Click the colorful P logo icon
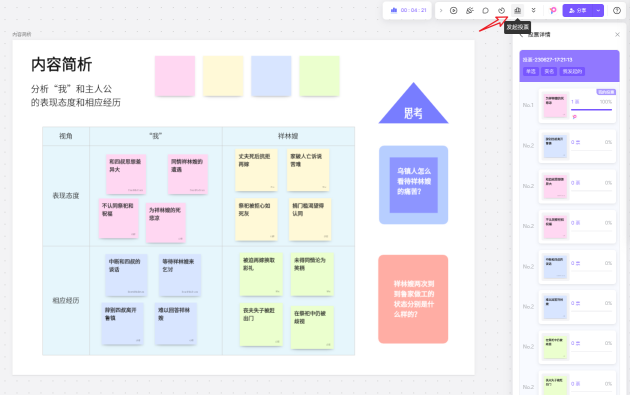This screenshot has width=630, height=395. (553, 10)
